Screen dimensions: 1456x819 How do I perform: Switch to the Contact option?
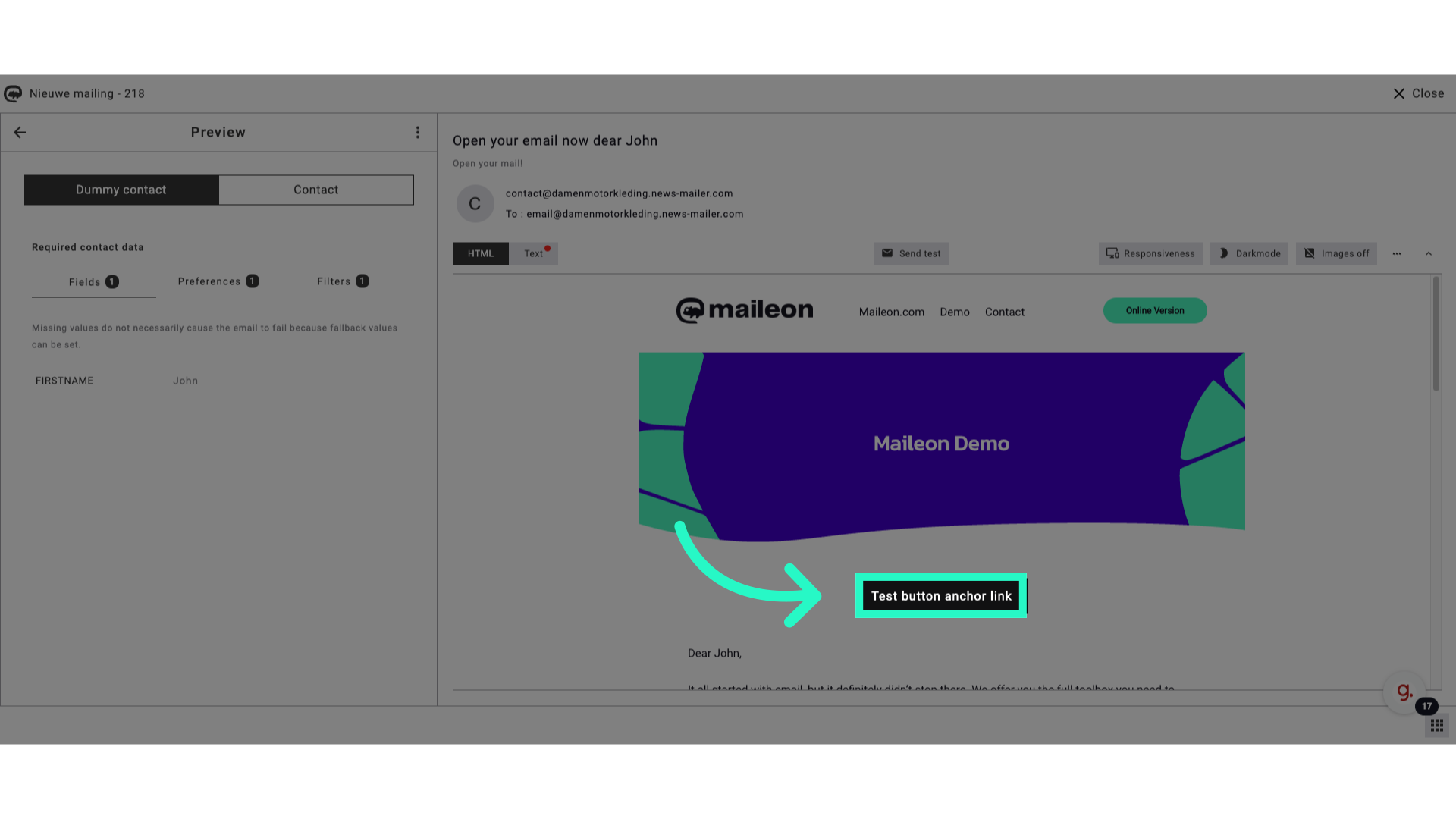click(316, 190)
